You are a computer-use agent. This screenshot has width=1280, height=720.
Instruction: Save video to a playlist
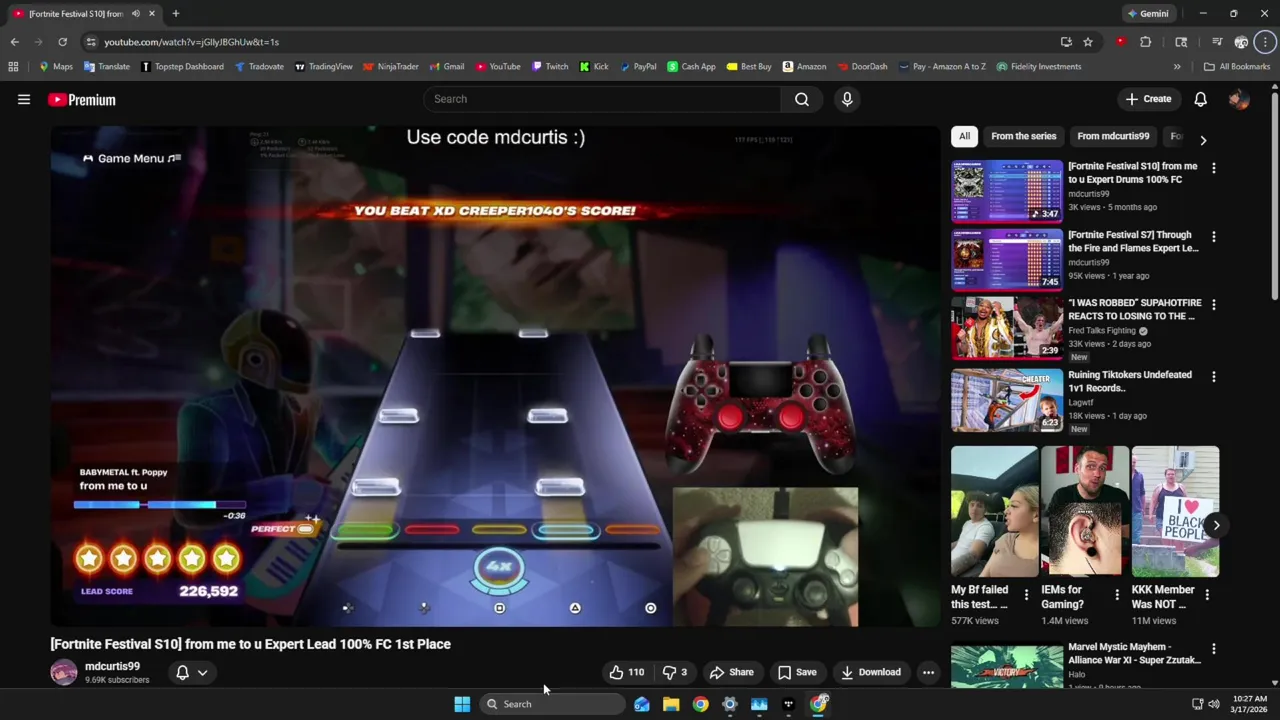797,672
